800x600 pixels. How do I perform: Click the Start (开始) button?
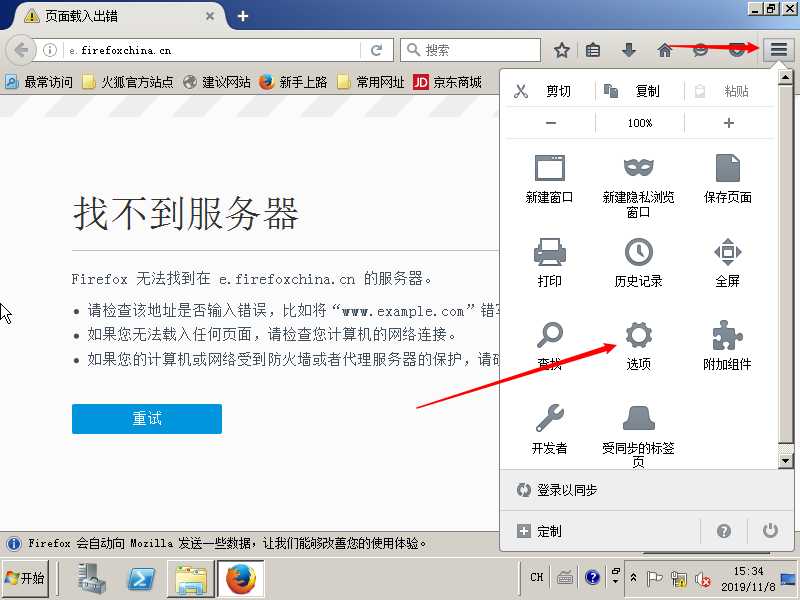click(25, 578)
